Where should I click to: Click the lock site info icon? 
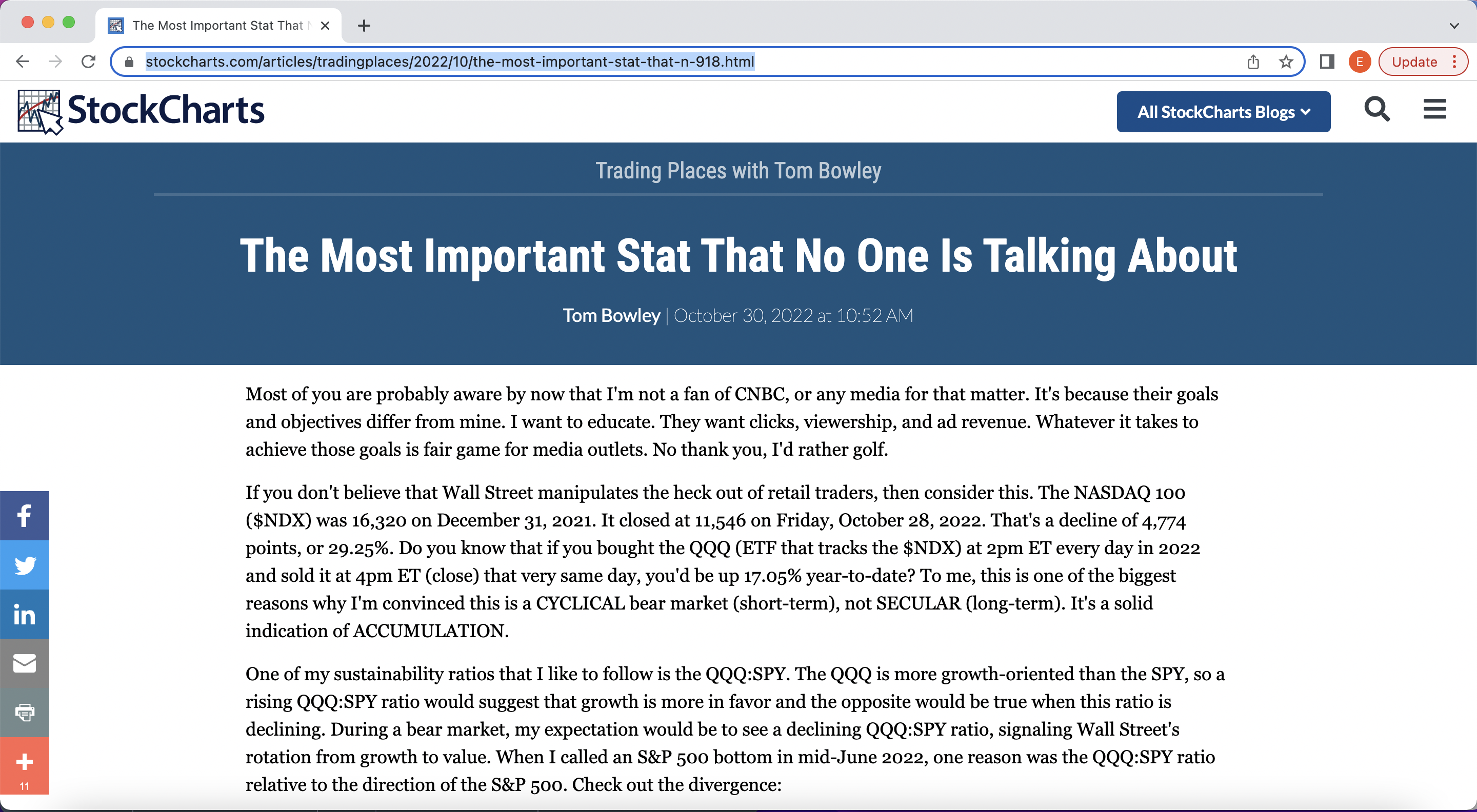coord(130,62)
